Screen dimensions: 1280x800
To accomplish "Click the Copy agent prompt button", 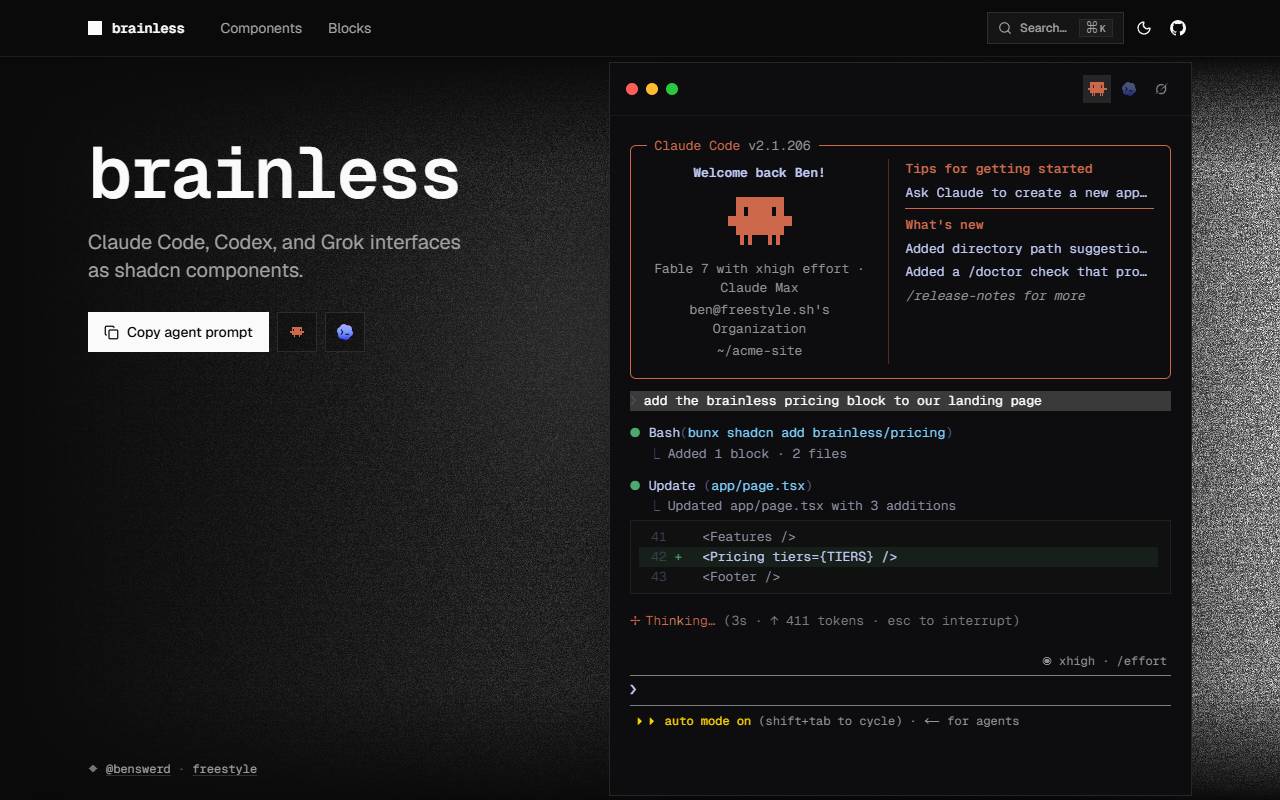I will tap(178, 332).
